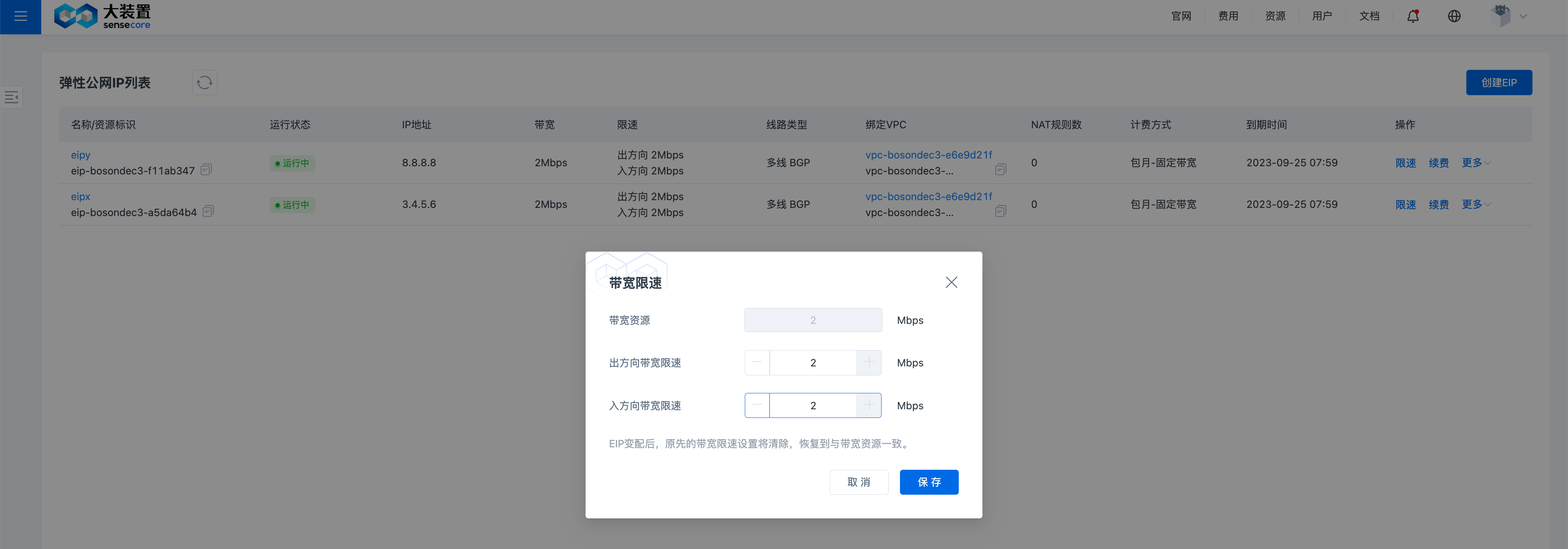Increase 入方向带宽限速 with plus button
The image size is (1568, 549).
point(869,405)
